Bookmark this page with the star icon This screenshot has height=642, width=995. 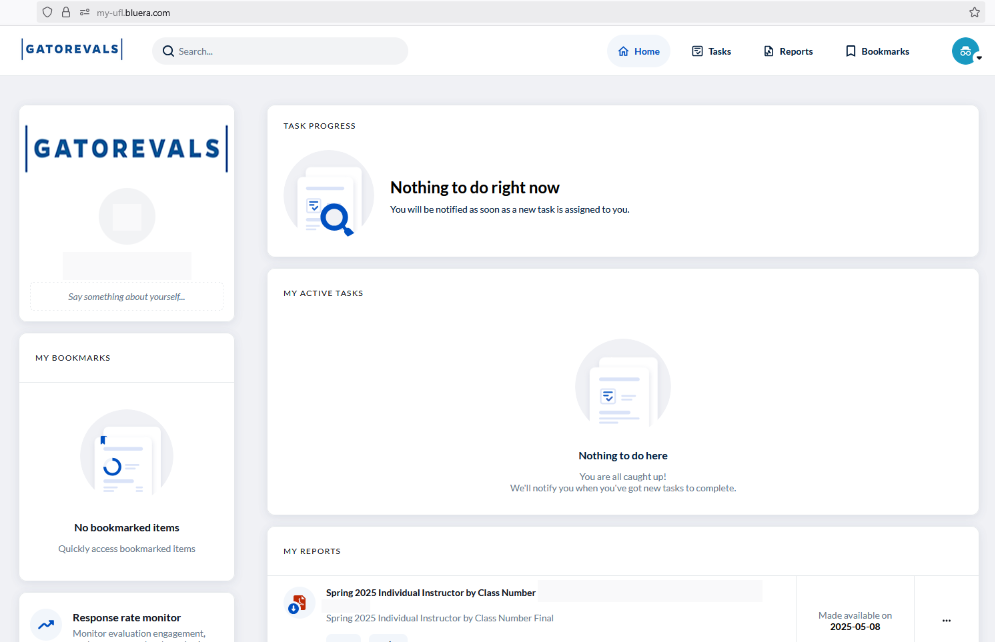(x=975, y=12)
